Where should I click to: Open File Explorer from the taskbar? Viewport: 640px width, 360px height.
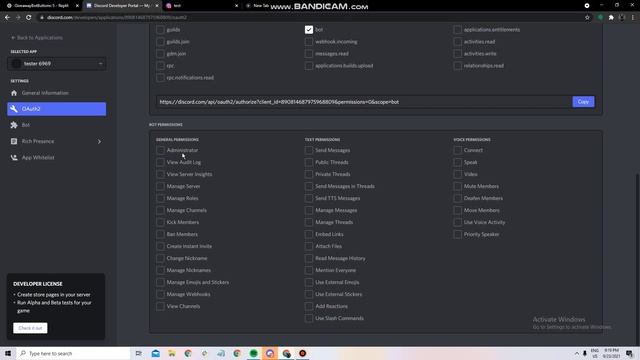pyautogui.click(x=172, y=353)
